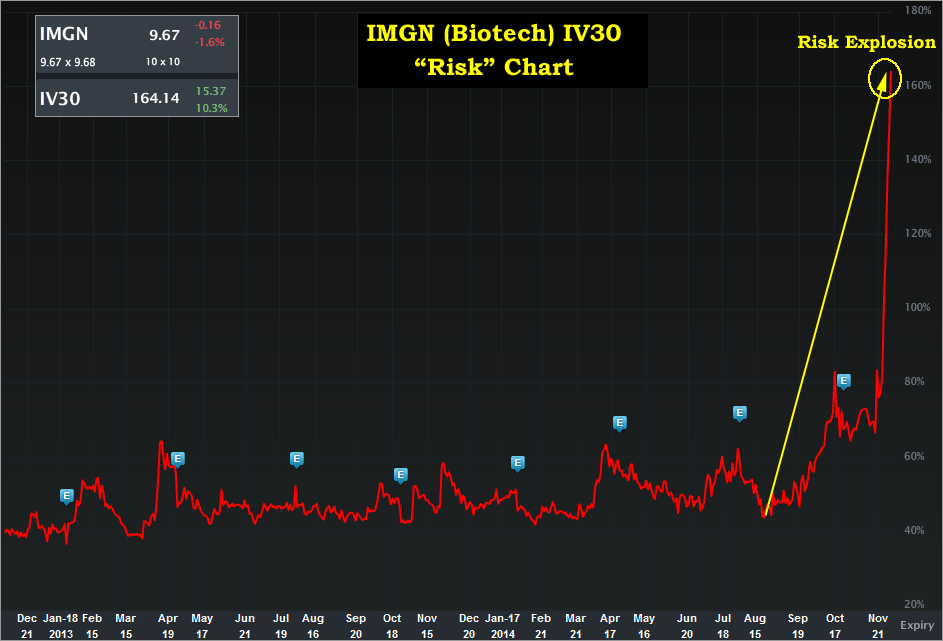Click the IMGN ticker symbol
The width and height of the screenshot is (943, 641).
click(64, 34)
